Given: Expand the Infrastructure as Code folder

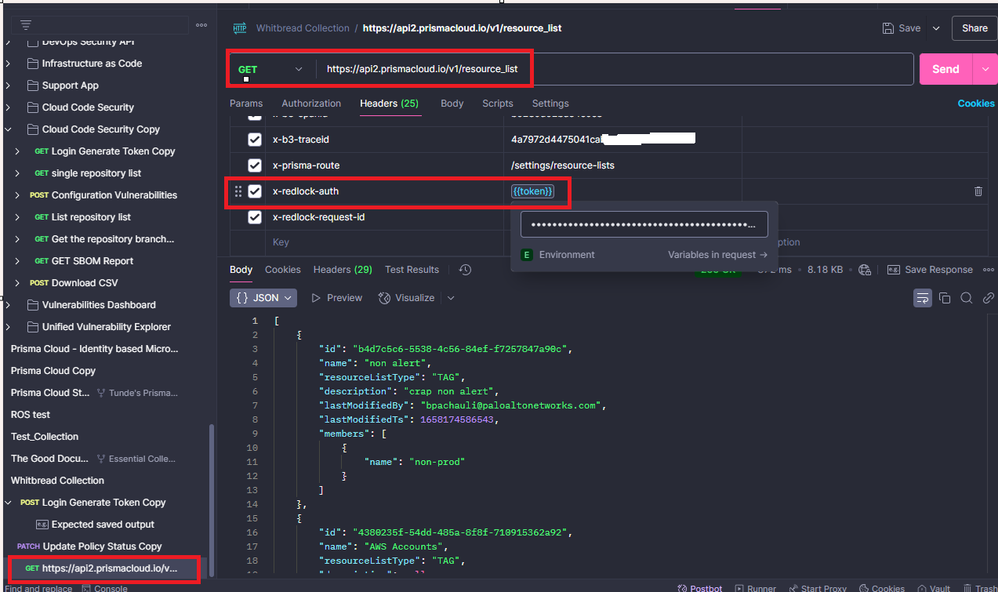Looking at the screenshot, I should (x=8, y=63).
